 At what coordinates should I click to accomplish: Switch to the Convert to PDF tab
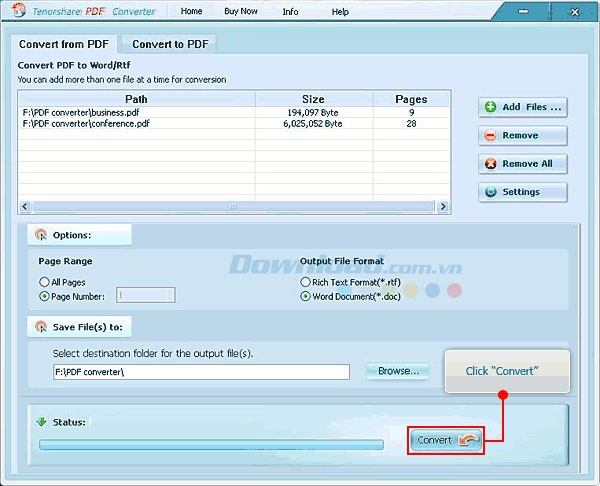(x=170, y=44)
